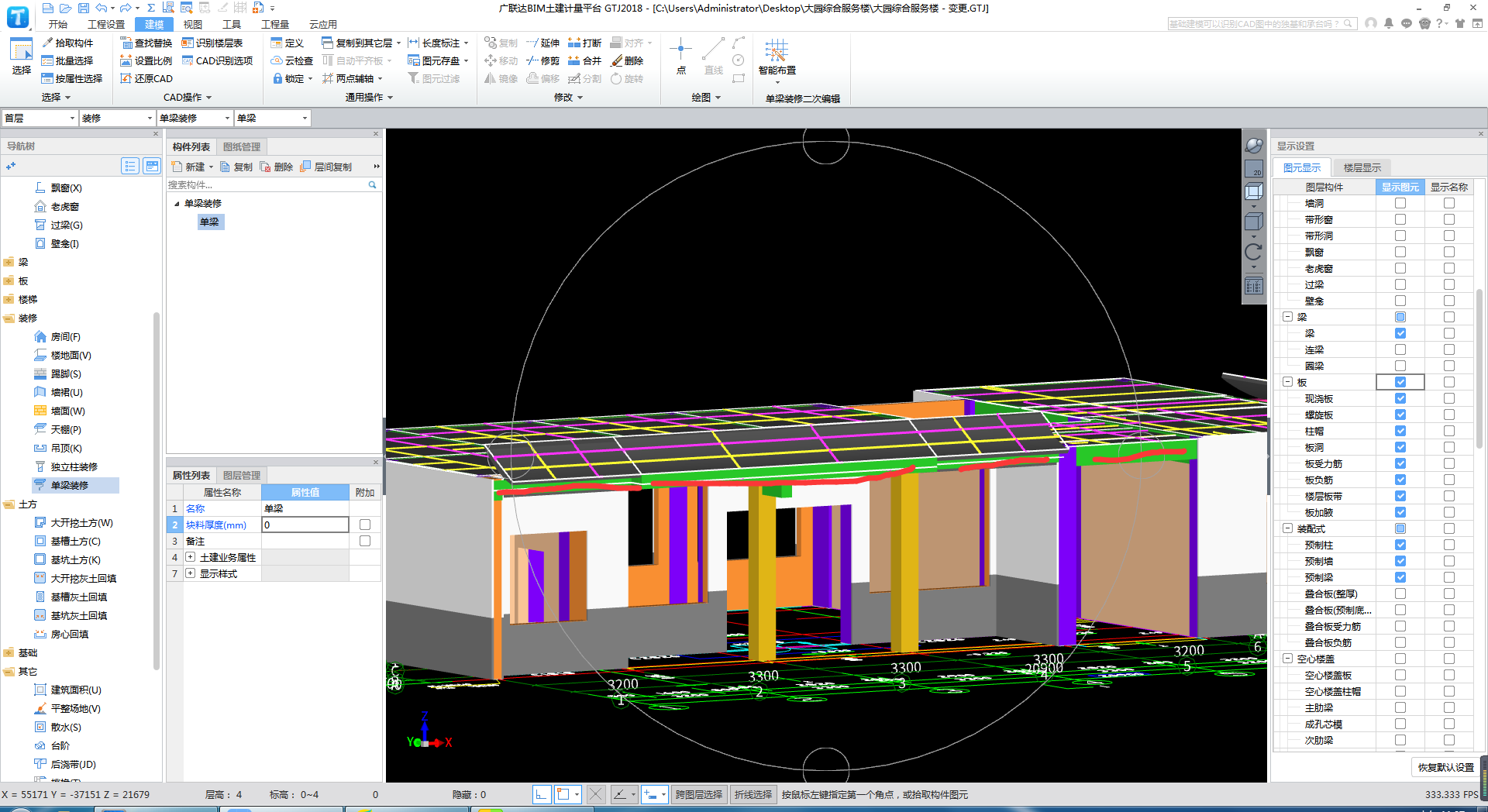Open the 单梁 component dropdown
Screen dimensions: 1488x812
pos(272,118)
